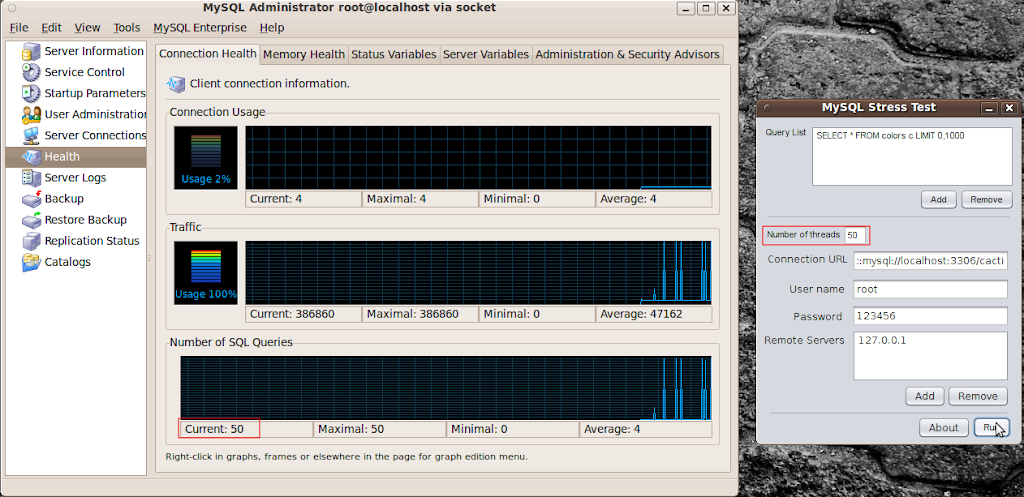The width and height of the screenshot is (1024, 497).
Task: Switch to the Server Variables tab
Action: (486, 55)
